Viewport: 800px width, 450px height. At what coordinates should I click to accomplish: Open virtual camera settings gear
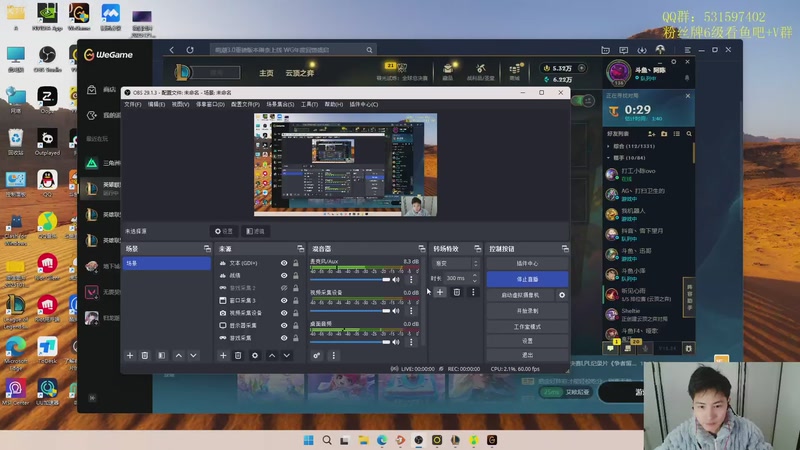(562, 295)
